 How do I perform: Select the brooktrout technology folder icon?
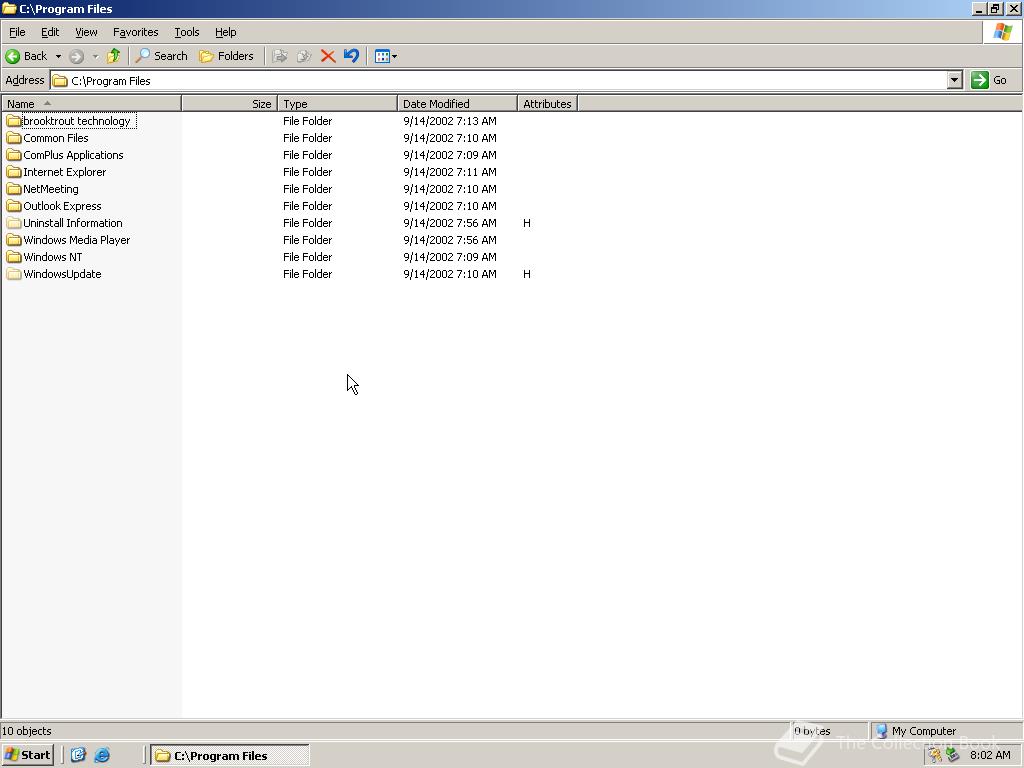click(x=14, y=121)
